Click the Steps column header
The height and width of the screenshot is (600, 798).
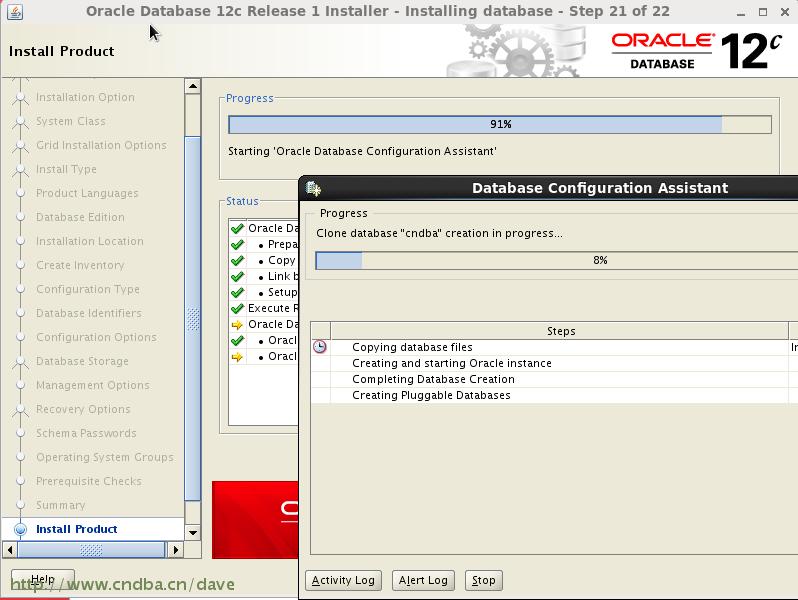point(560,331)
